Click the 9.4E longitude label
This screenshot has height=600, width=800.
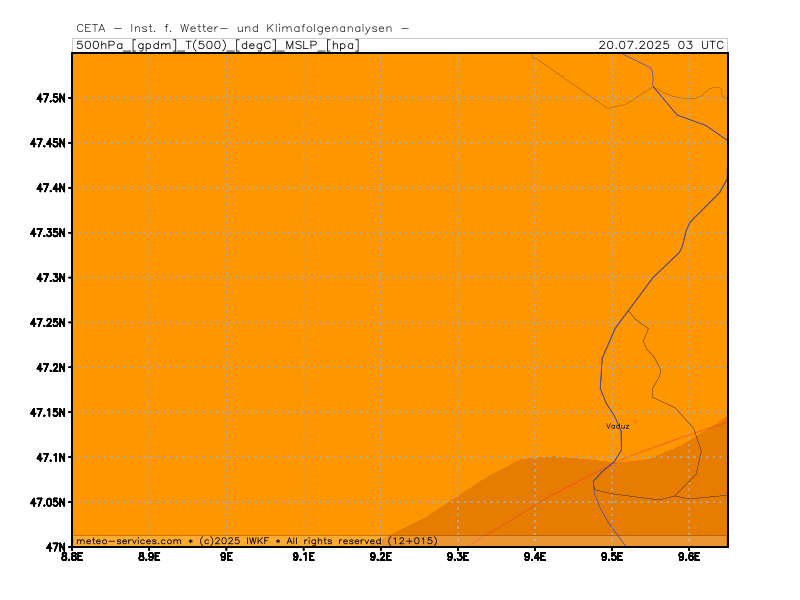coord(535,556)
